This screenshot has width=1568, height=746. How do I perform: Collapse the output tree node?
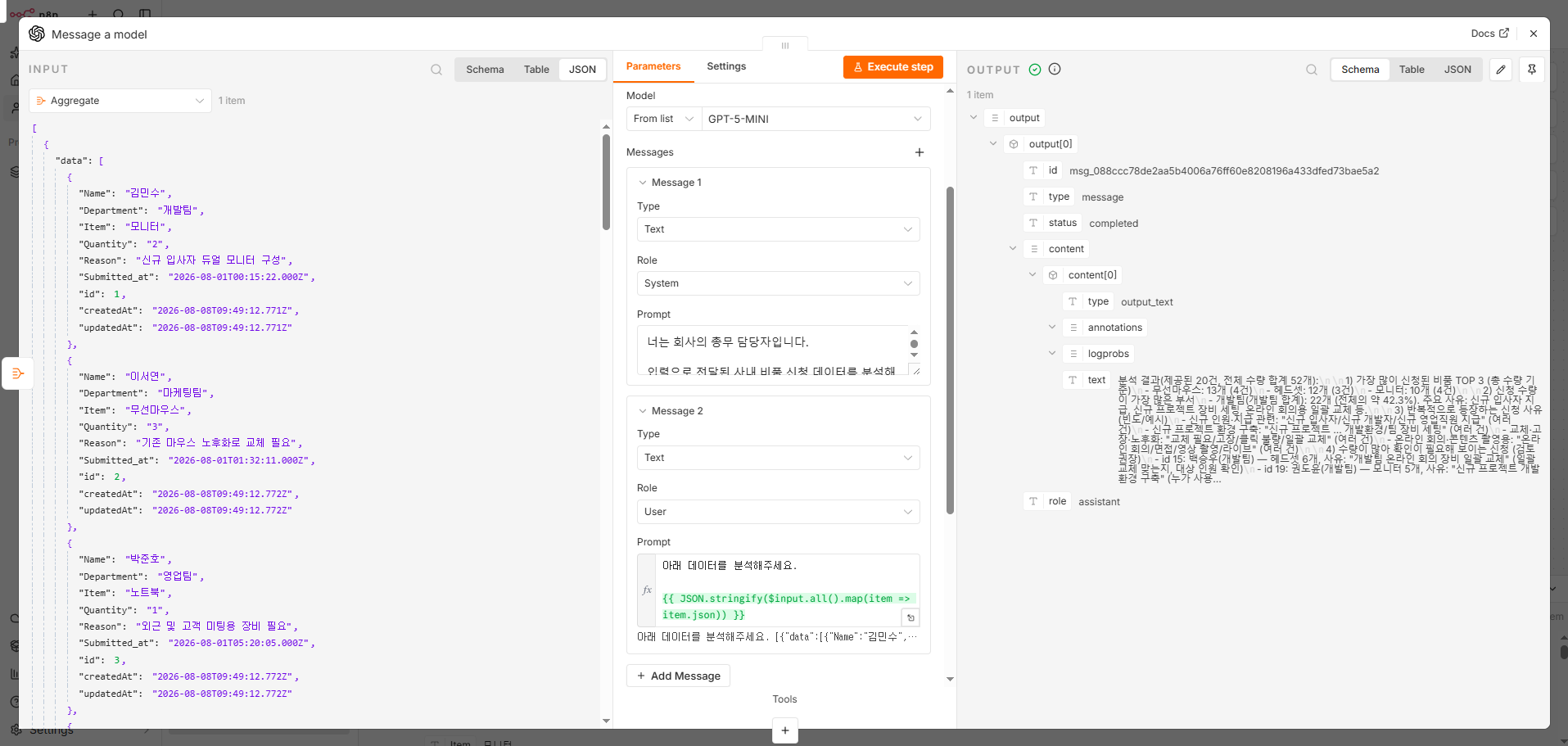click(974, 118)
